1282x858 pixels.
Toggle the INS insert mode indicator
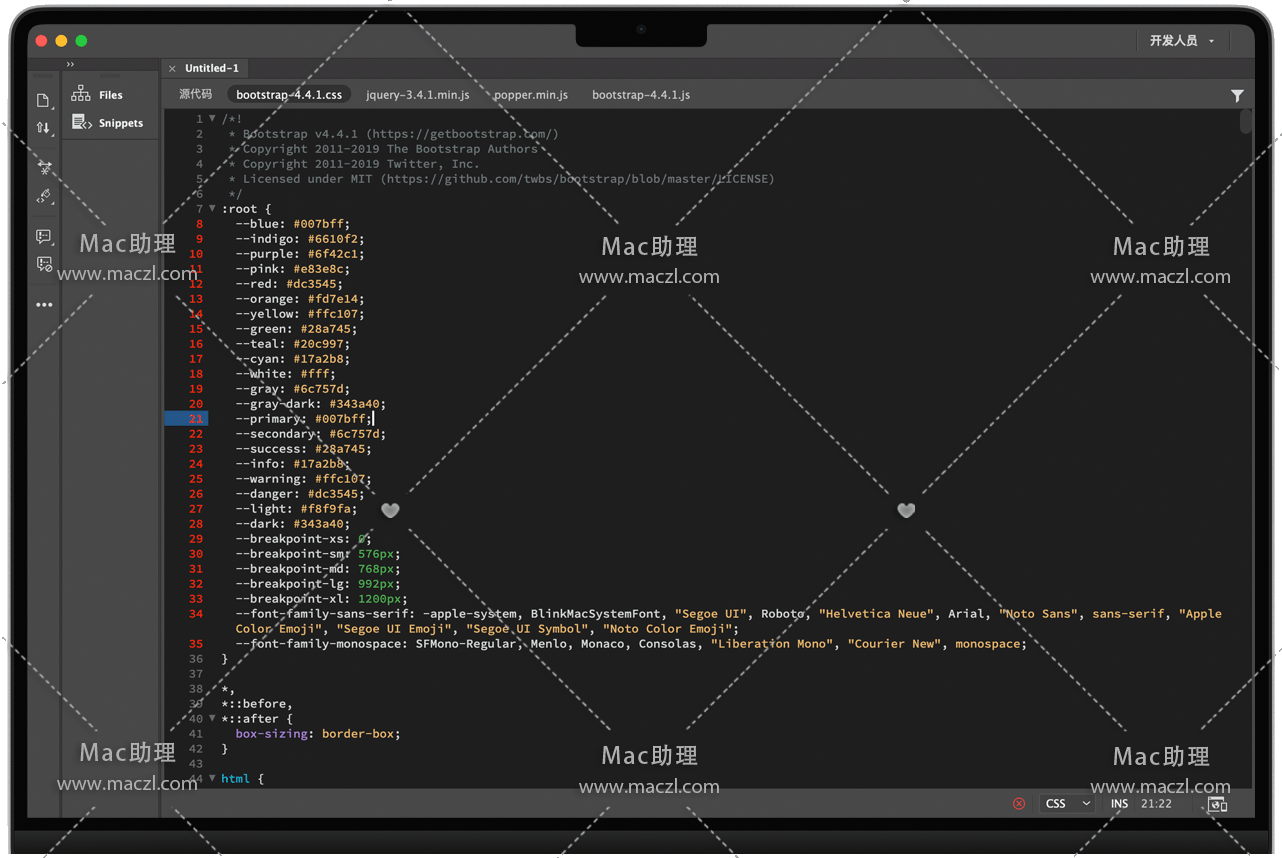1119,804
